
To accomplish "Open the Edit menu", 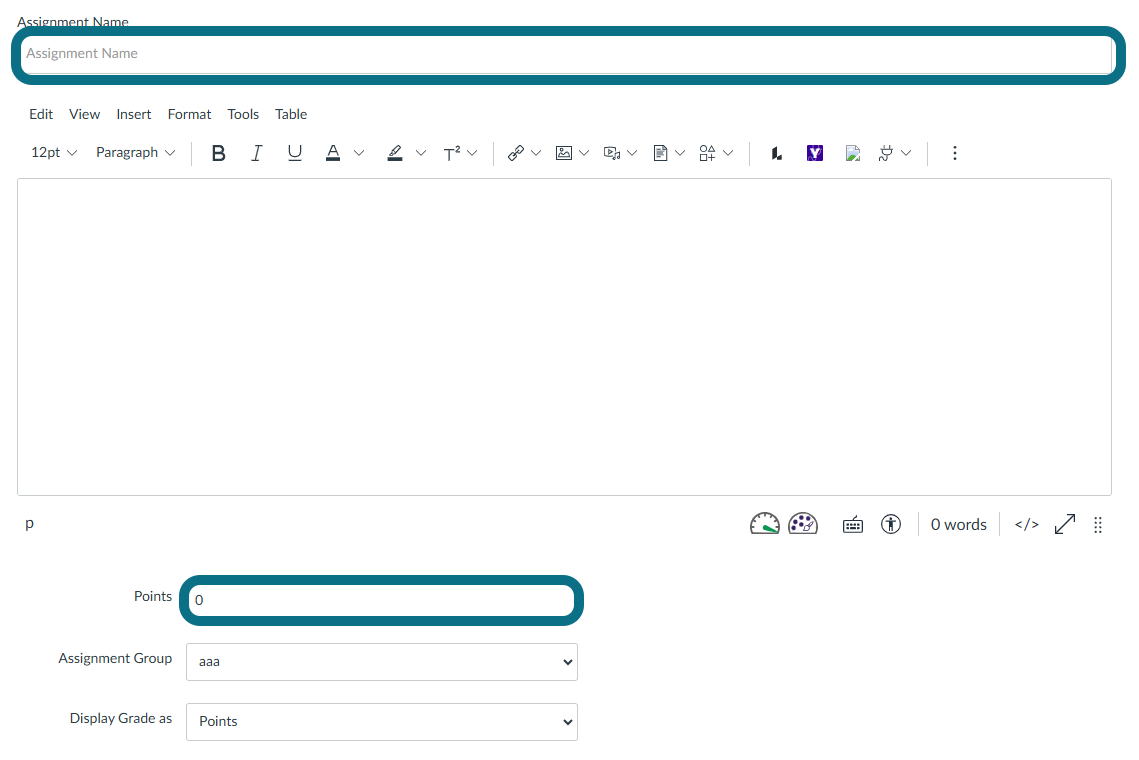I will tap(41, 114).
